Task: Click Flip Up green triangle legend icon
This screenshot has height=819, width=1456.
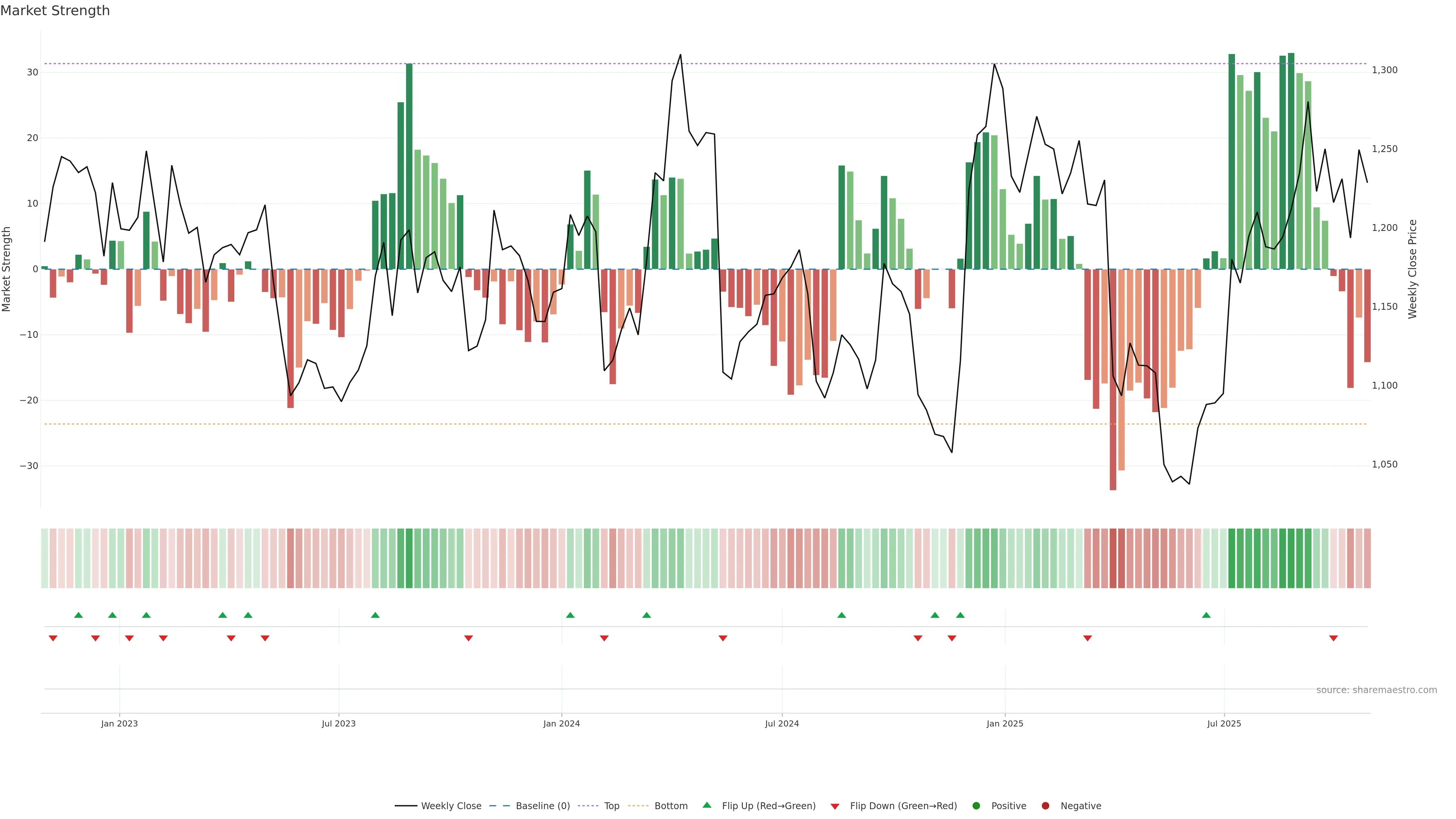Action: click(x=706, y=805)
